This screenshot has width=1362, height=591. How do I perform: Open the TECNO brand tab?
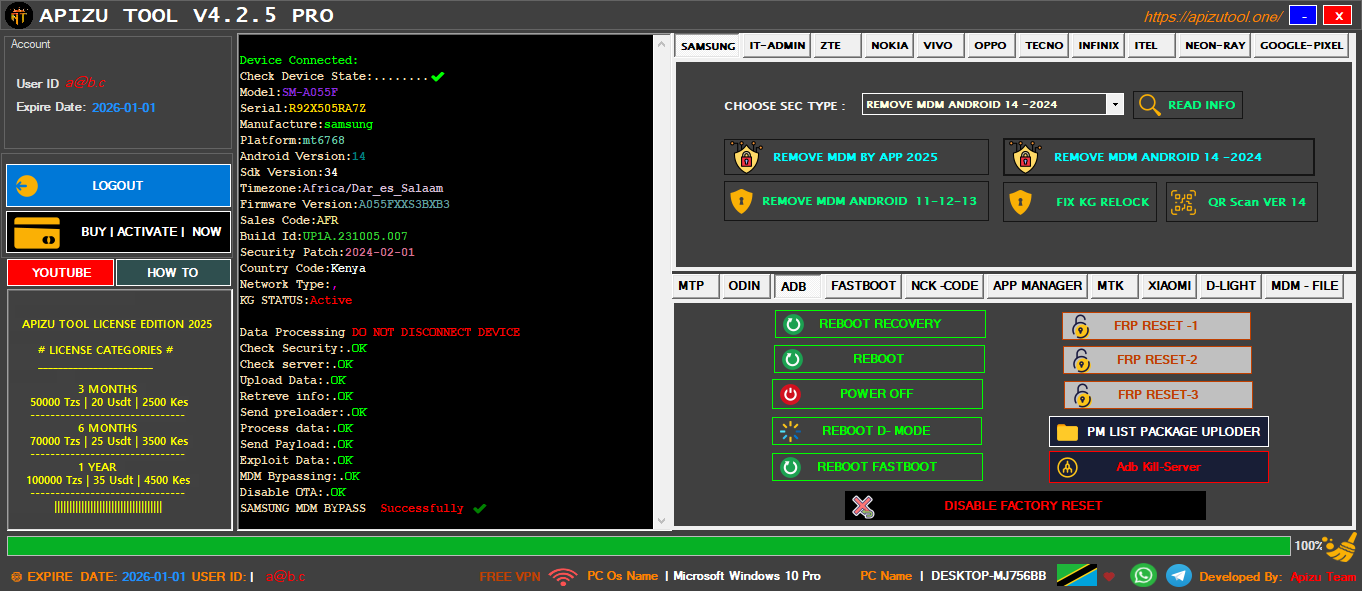point(1044,46)
